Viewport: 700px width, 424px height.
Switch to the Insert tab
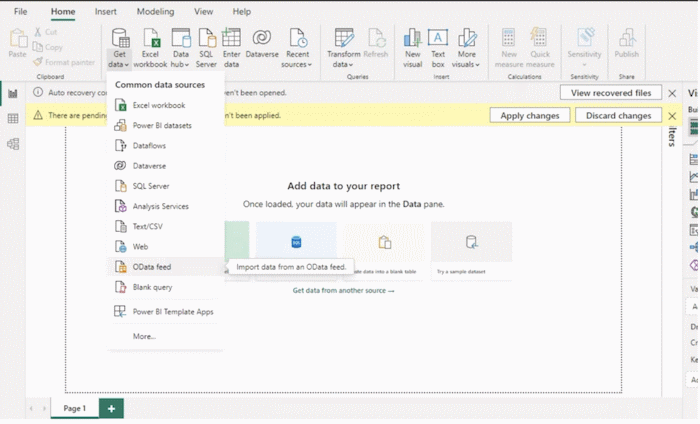[x=105, y=12]
